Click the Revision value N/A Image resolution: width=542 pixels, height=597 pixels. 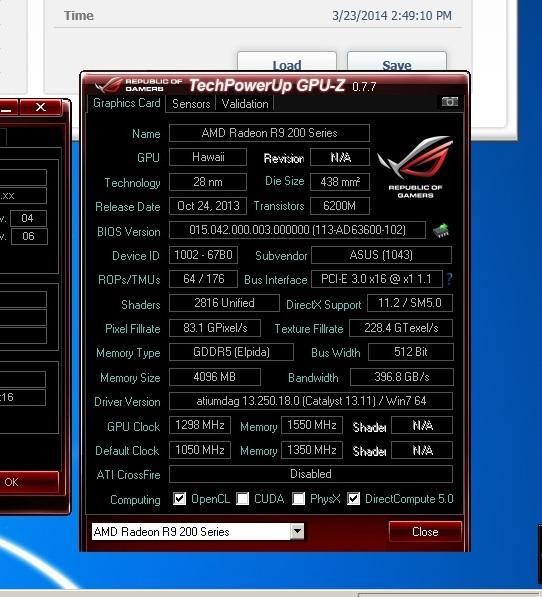[340, 157]
